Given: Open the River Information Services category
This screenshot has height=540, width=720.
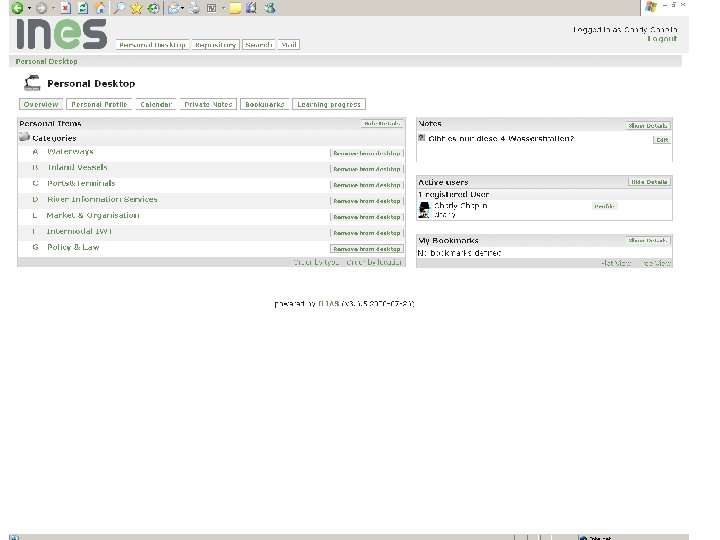Looking at the screenshot, I should (102, 199).
